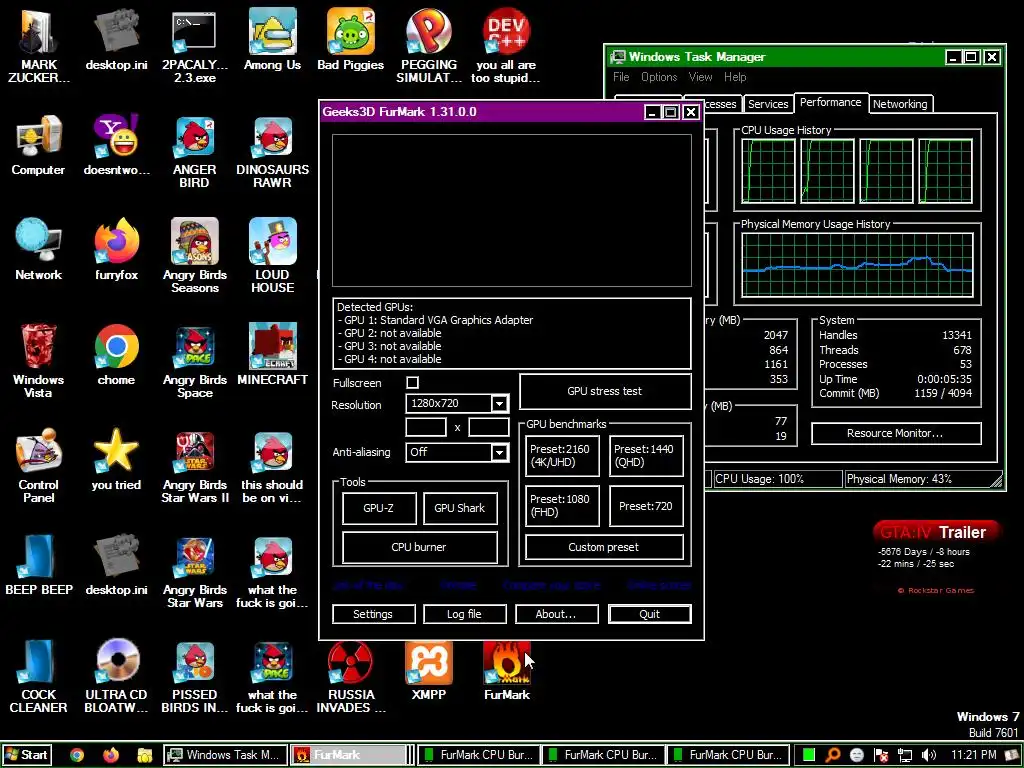Run the Preset:720 benchmark
Image resolution: width=1024 pixels, height=768 pixels.
[x=646, y=505]
